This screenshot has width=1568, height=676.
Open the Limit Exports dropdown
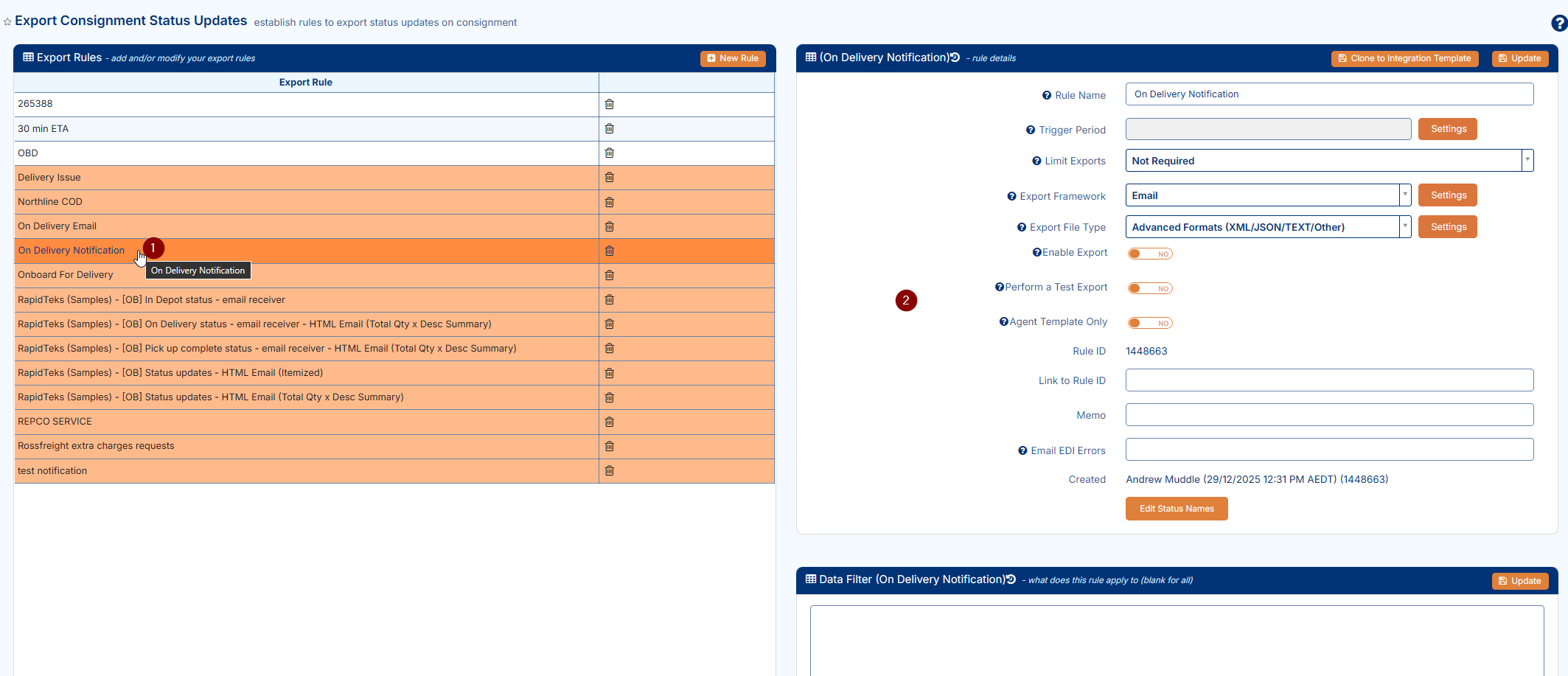pos(1527,161)
